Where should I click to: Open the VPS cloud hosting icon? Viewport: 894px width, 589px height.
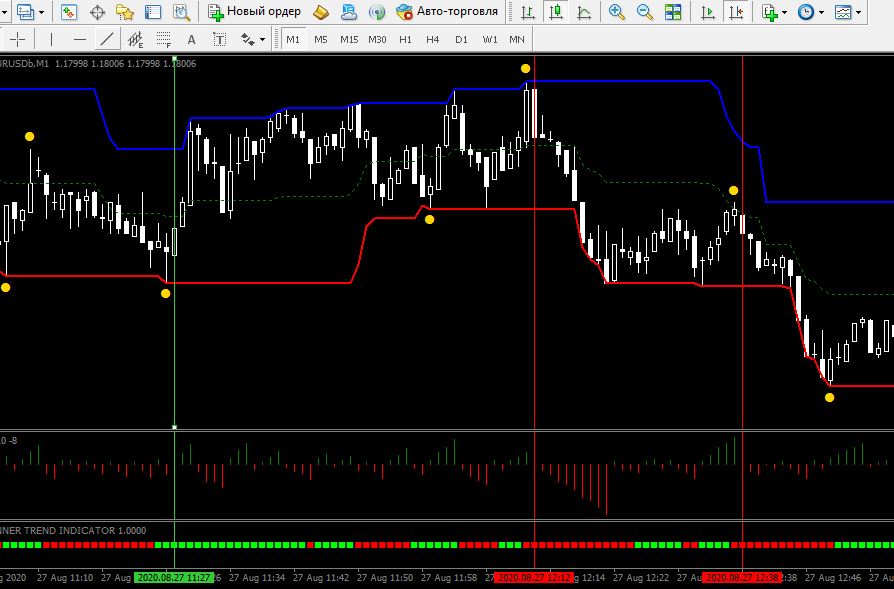click(348, 11)
